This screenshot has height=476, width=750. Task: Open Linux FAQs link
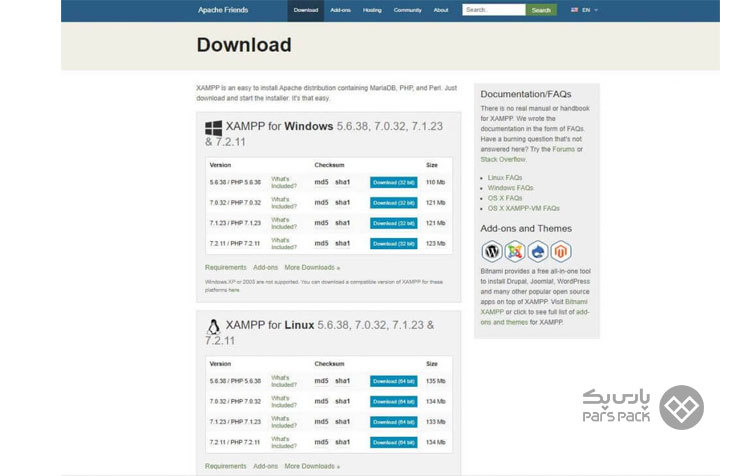pos(505,177)
